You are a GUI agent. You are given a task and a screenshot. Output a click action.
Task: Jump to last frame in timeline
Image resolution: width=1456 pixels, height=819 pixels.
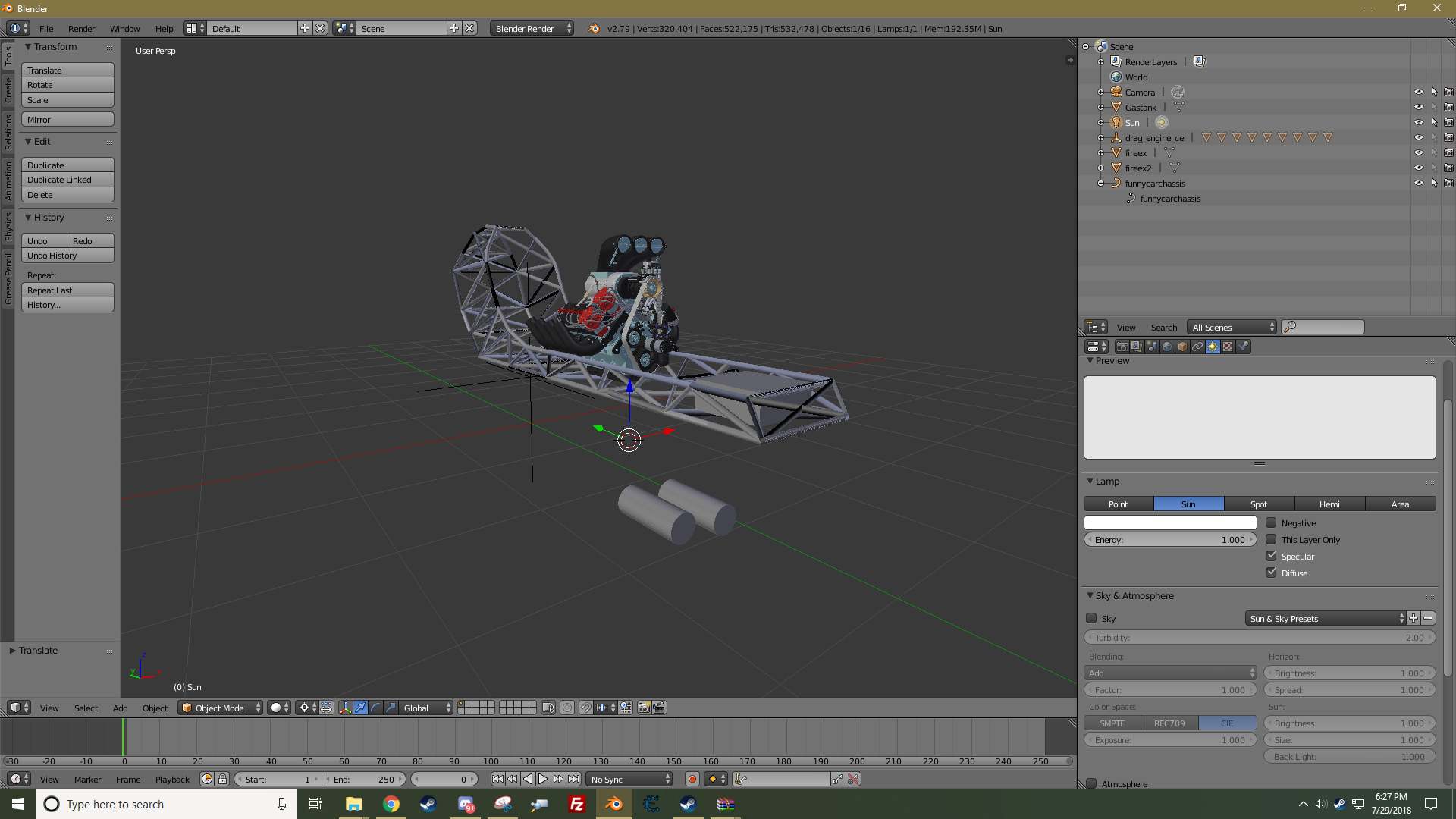coord(574,779)
